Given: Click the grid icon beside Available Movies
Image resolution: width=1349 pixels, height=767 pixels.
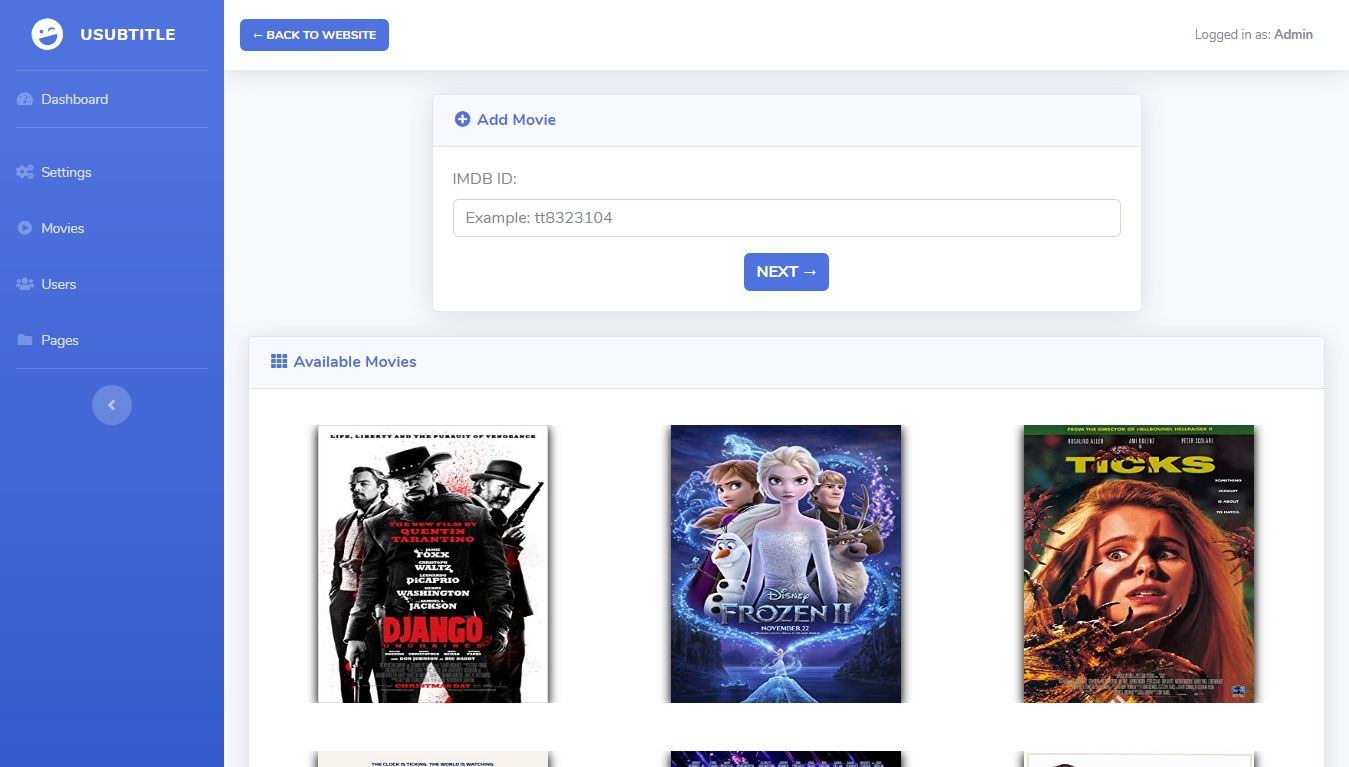Looking at the screenshot, I should [279, 361].
